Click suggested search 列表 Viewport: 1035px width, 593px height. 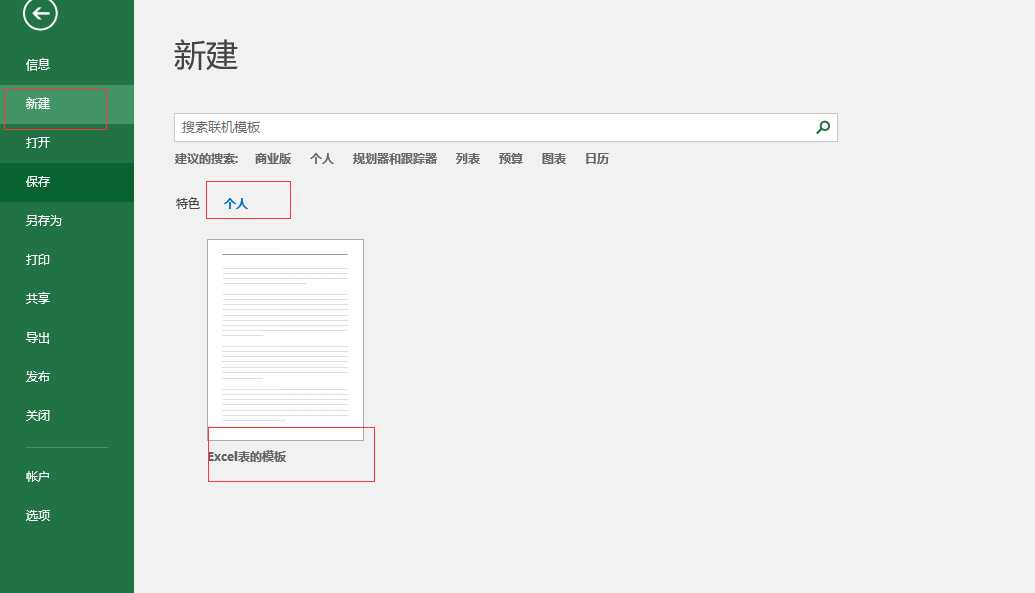[467, 158]
